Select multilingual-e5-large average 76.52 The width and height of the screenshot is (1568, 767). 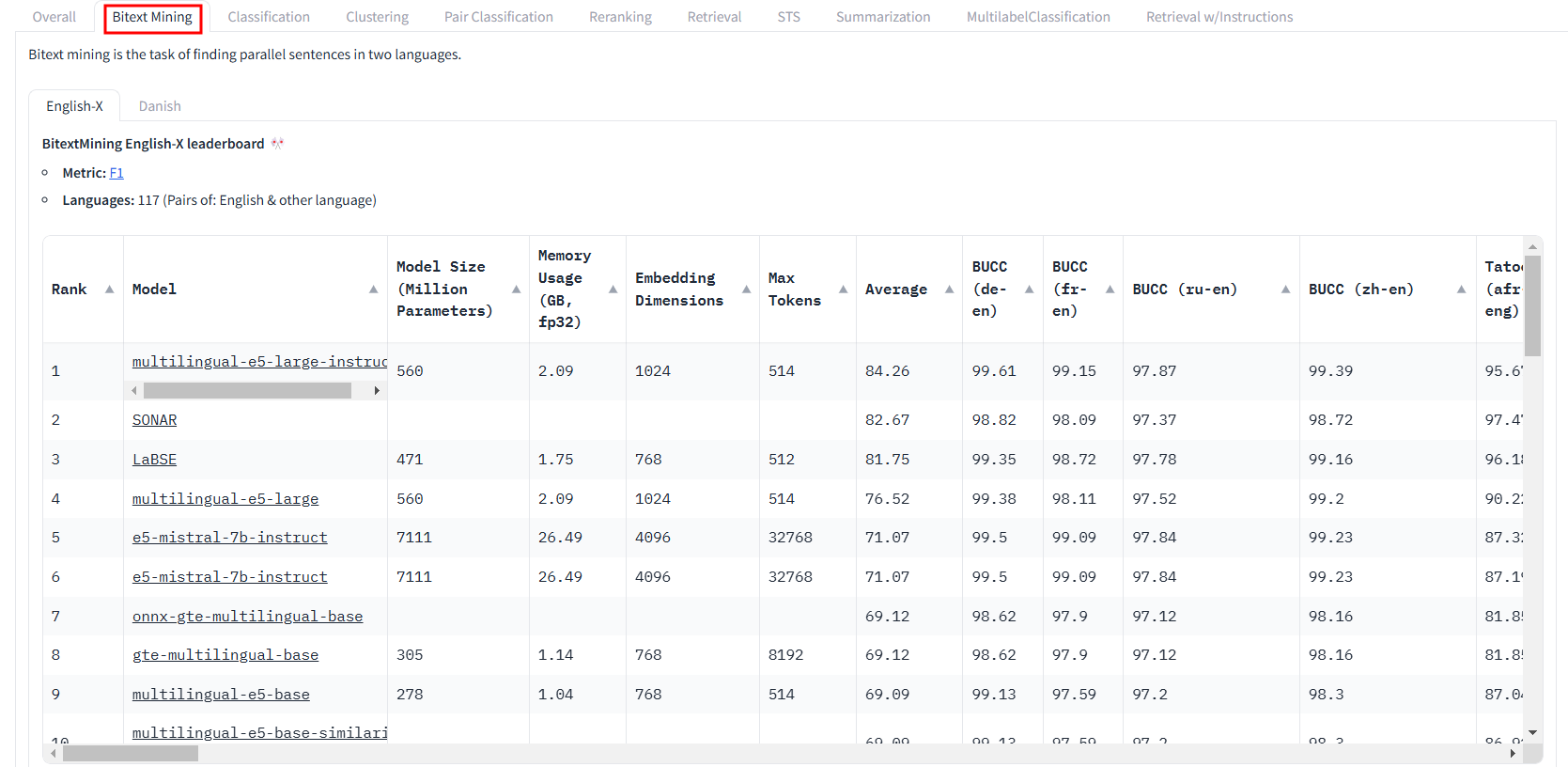(888, 499)
